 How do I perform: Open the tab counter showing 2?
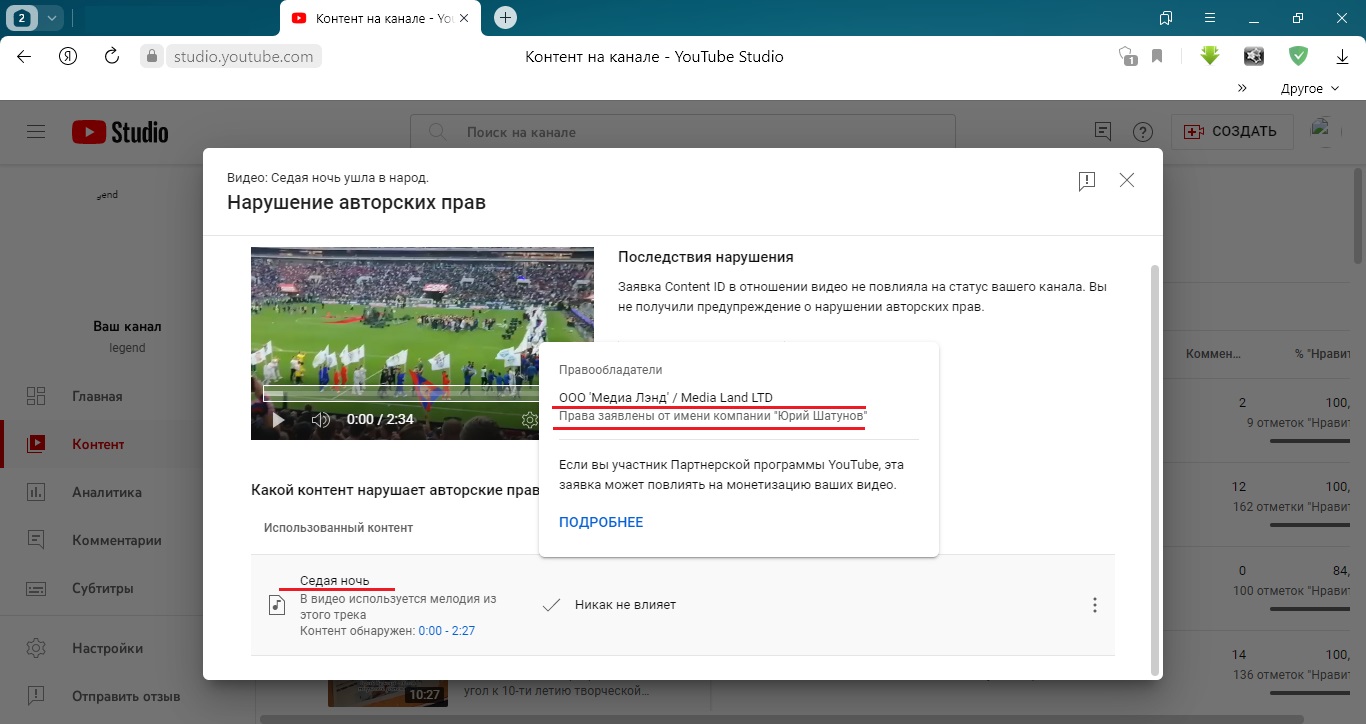pos(22,17)
